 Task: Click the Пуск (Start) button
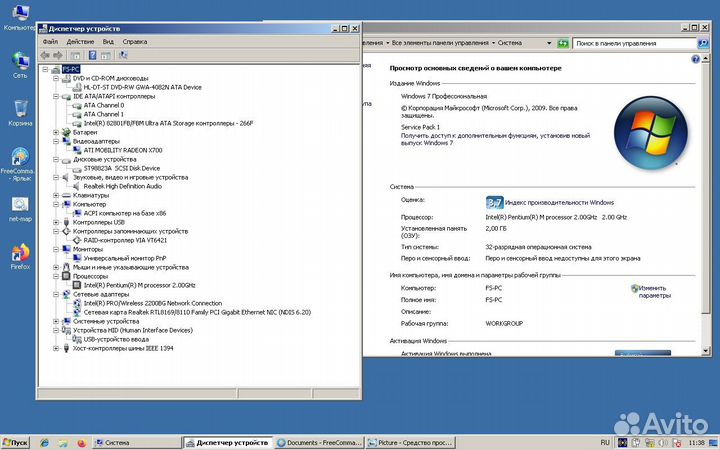point(15,442)
